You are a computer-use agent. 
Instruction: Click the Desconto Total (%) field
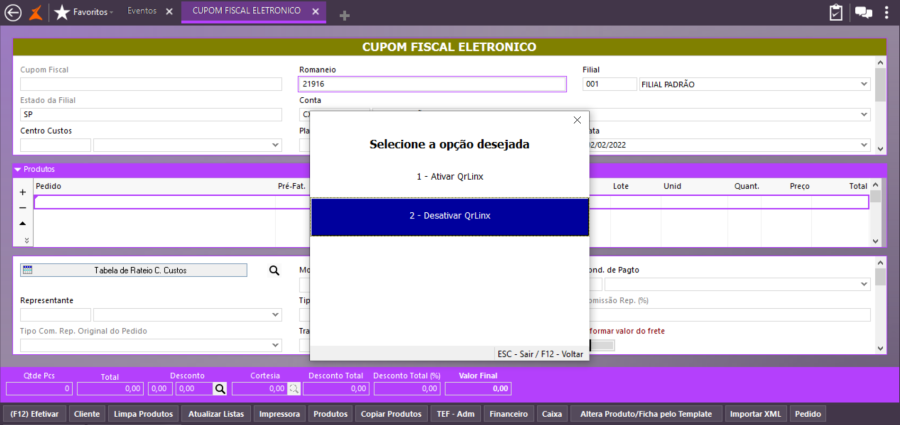coord(406,389)
